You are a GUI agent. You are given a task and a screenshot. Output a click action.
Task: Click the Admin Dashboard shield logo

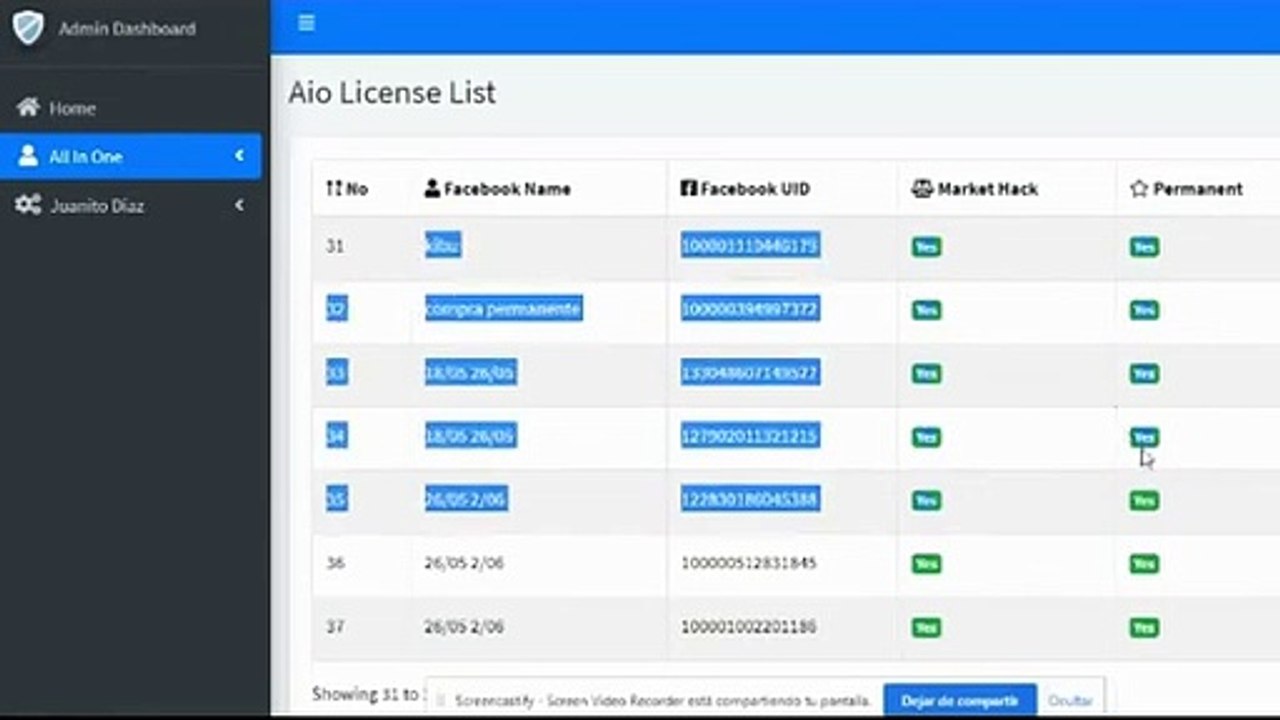(28, 27)
